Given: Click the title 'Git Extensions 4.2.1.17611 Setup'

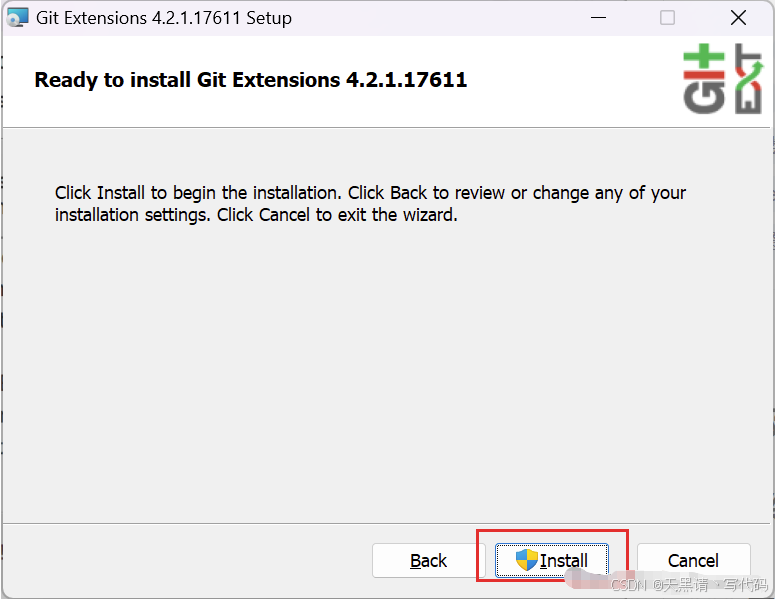Looking at the screenshot, I should point(164,18).
